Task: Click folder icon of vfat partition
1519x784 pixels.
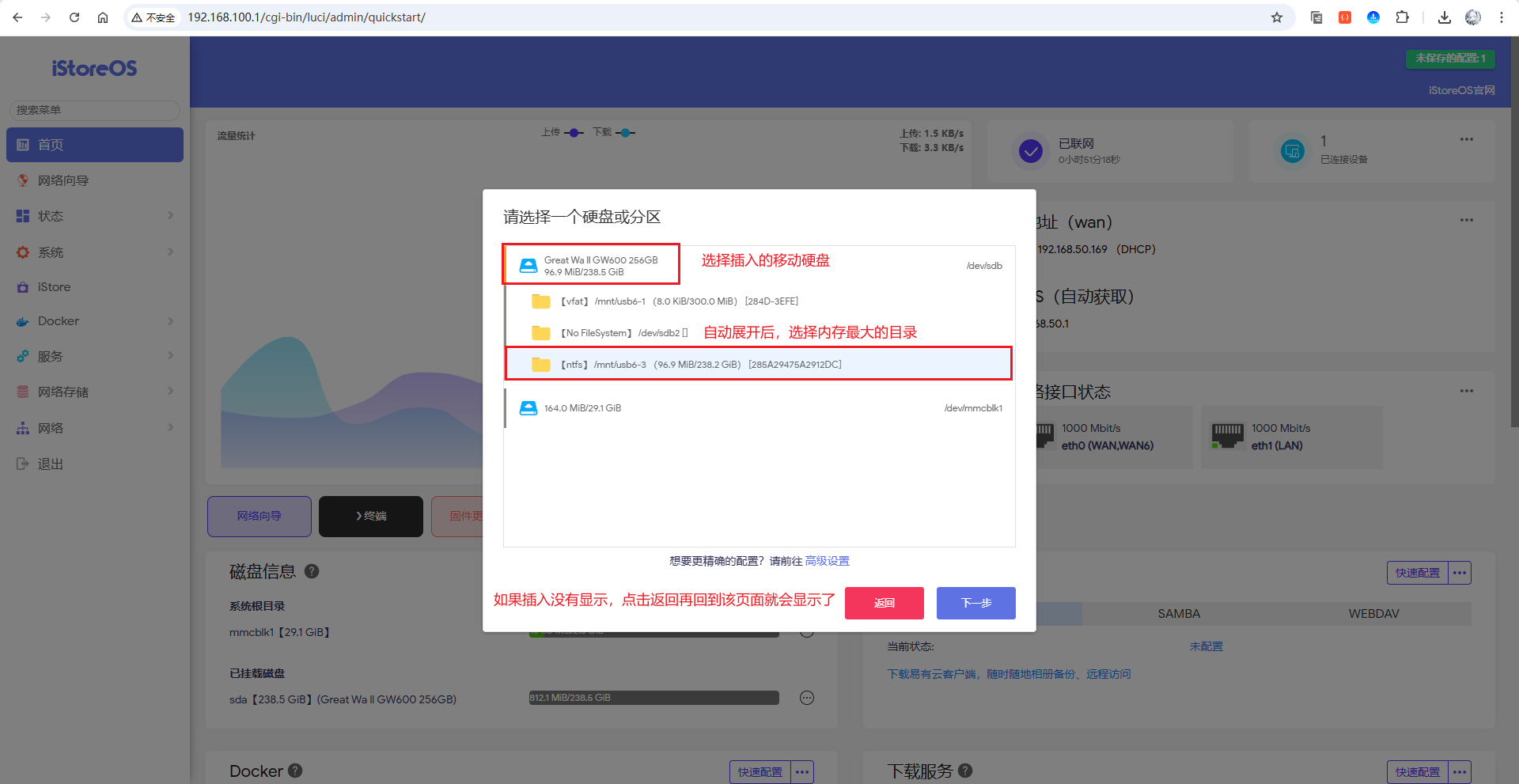Action: [x=541, y=301]
